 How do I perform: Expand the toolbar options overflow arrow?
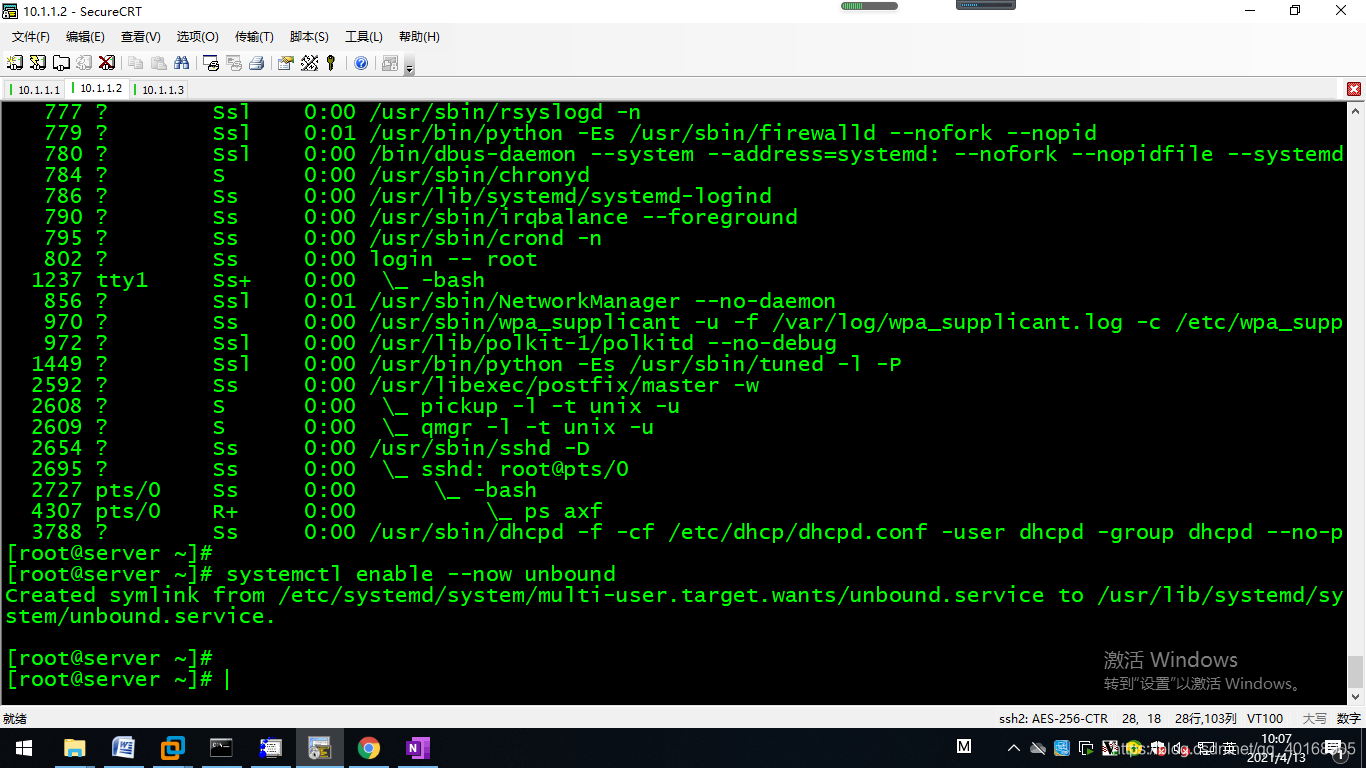point(409,68)
